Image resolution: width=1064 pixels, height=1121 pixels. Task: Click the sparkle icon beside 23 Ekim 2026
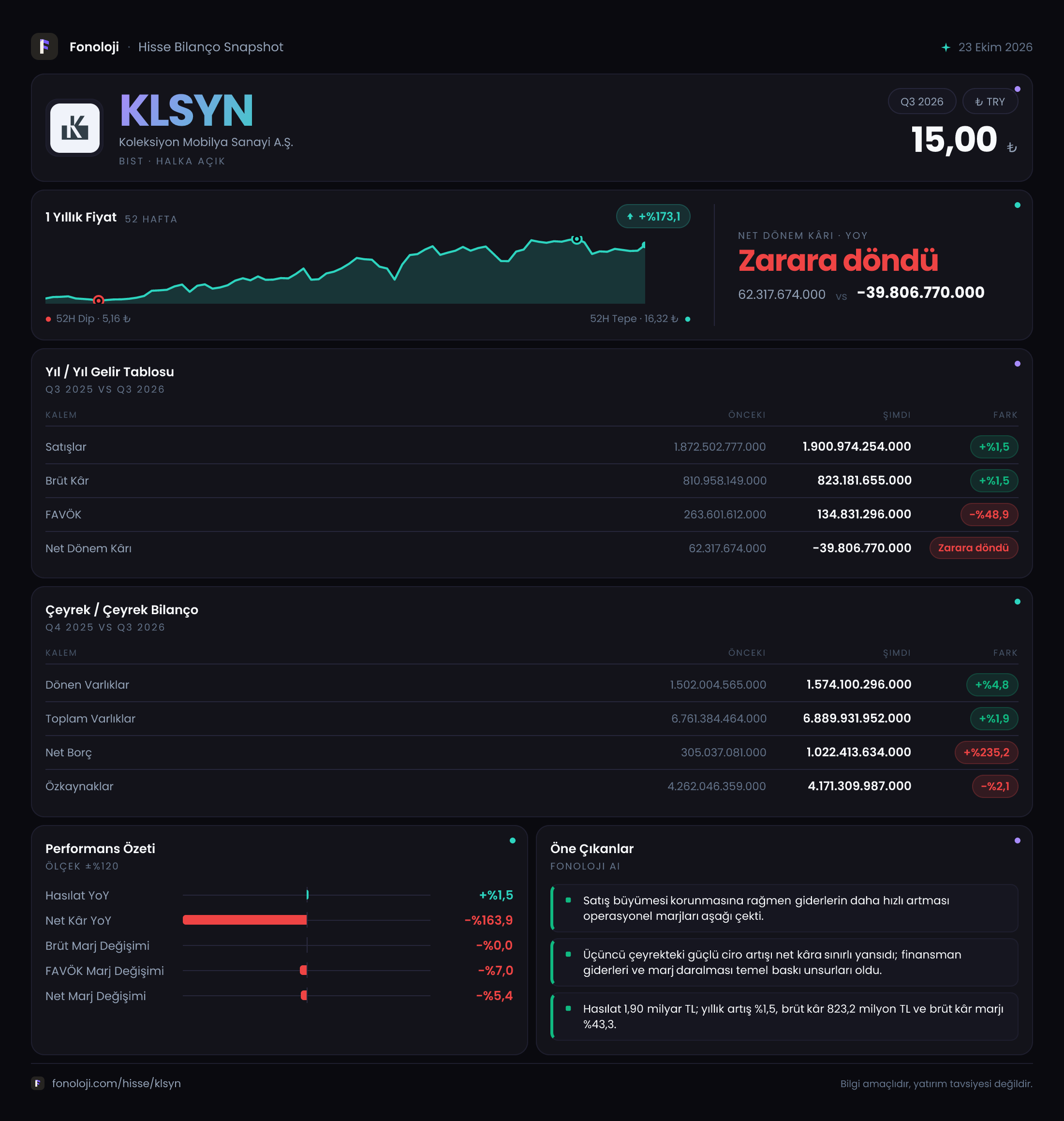(946, 47)
